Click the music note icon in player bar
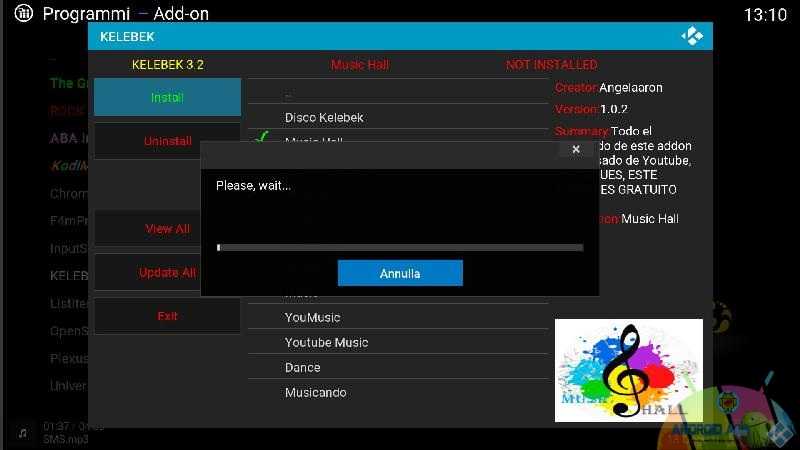The height and width of the screenshot is (450, 800). pyautogui.click(x=22, y=433)
